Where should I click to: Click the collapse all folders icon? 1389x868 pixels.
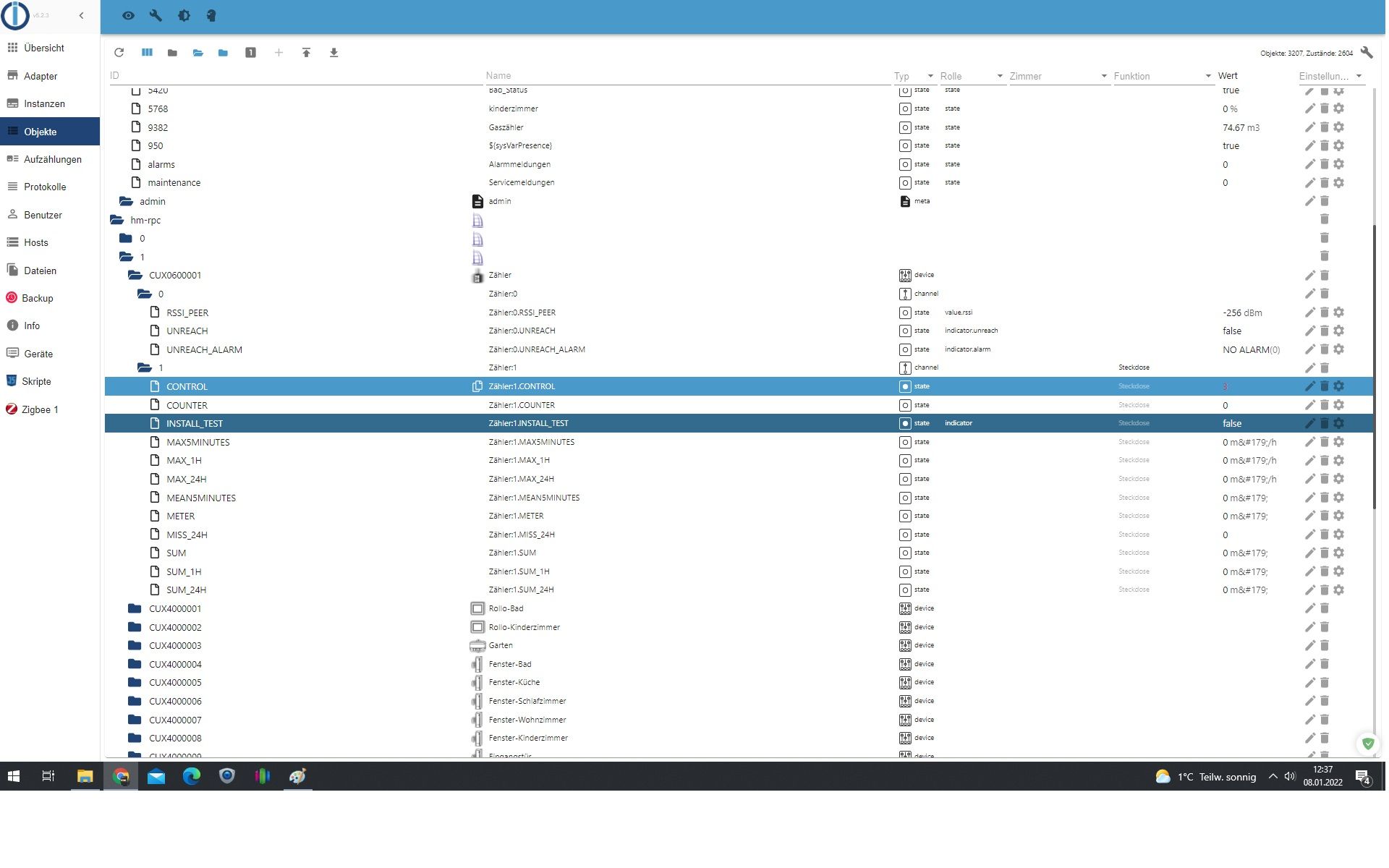click(172, 53)
